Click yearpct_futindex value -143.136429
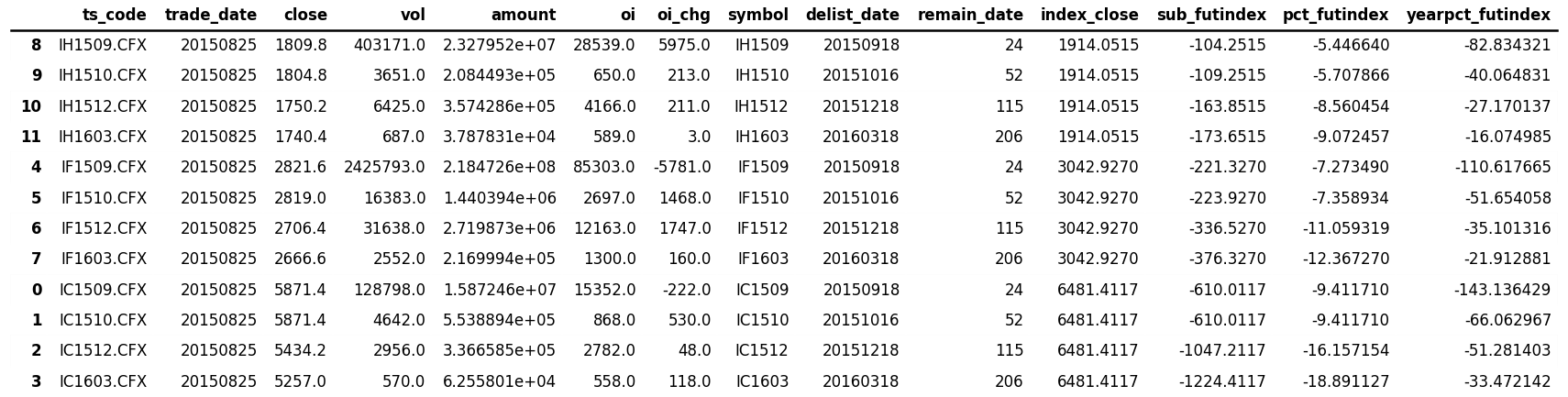Viewport: 1568px width, 397px height. (1502, 291)
